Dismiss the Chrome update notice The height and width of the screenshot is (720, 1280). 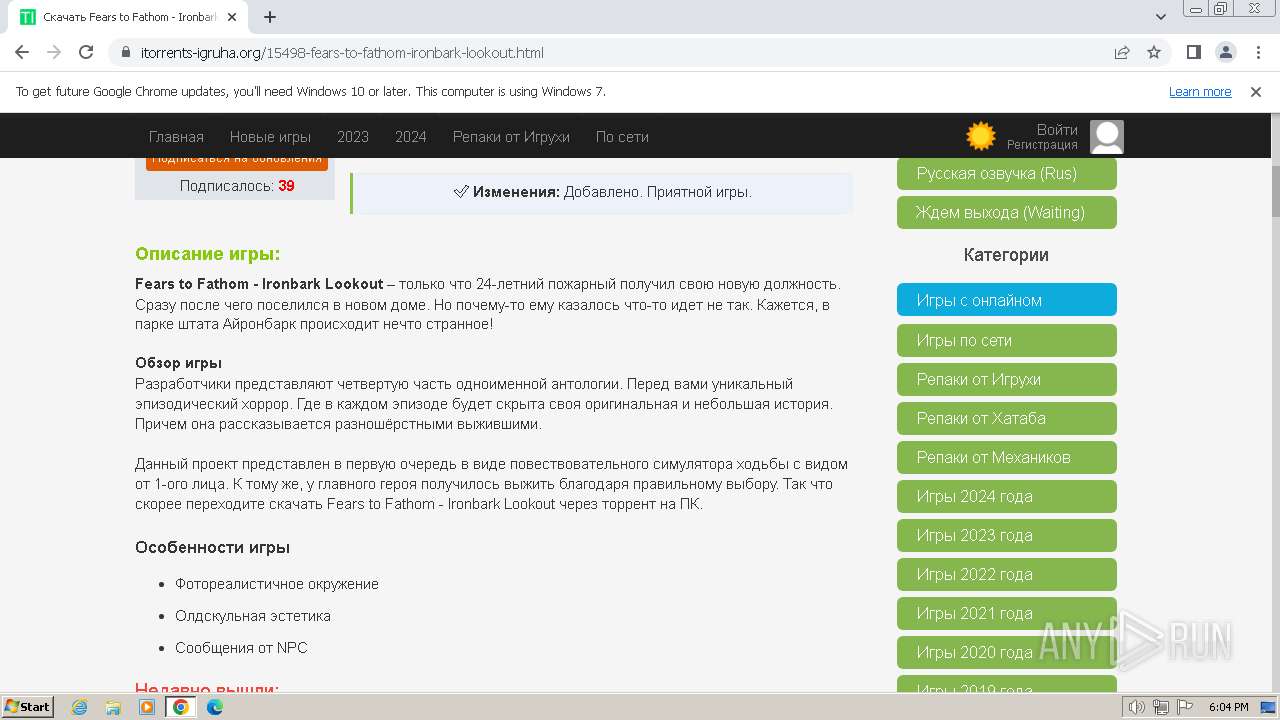click(1256, 91)
